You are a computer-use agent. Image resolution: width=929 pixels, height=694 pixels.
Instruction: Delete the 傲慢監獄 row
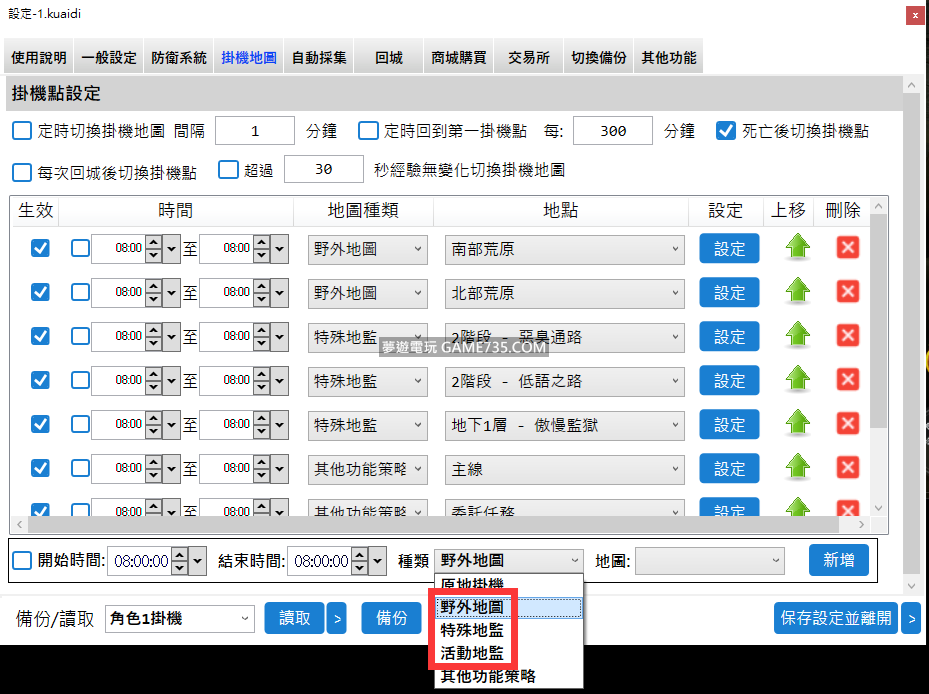click(848, 424)
